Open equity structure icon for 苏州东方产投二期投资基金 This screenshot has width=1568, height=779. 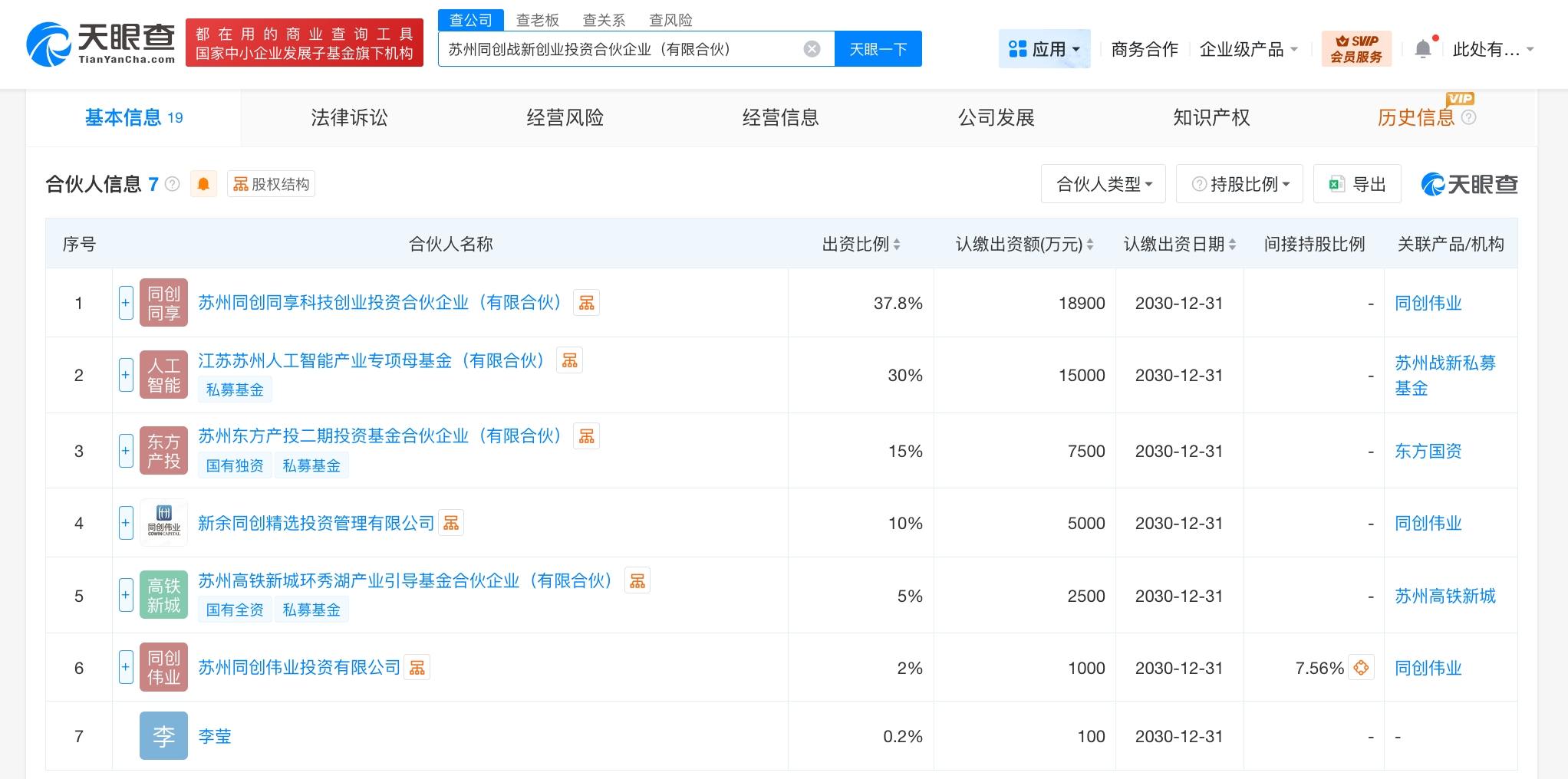[587, 436]
